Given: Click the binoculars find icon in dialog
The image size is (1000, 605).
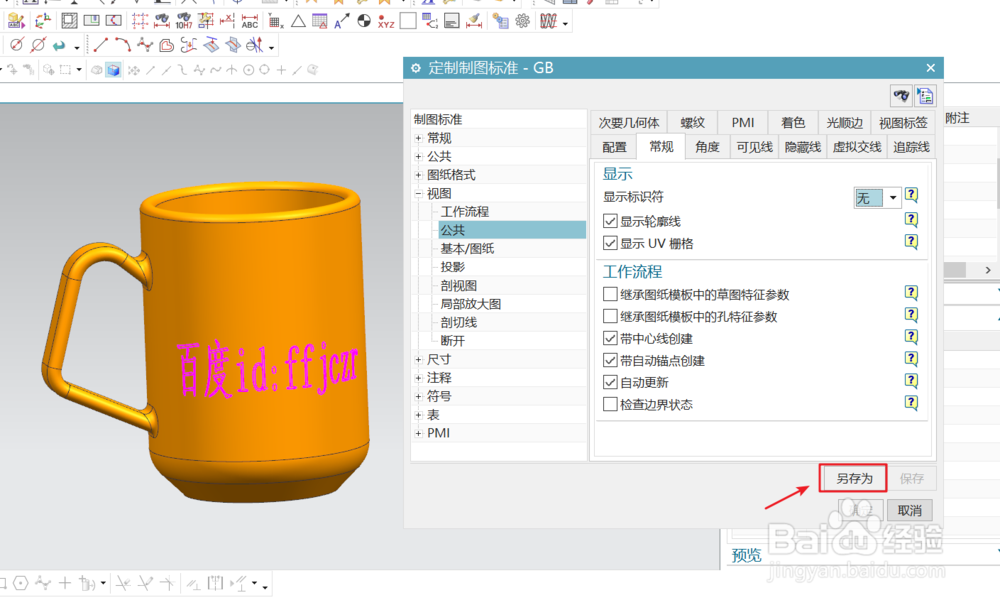Looking at the screenshot, I should coord(901,96).
